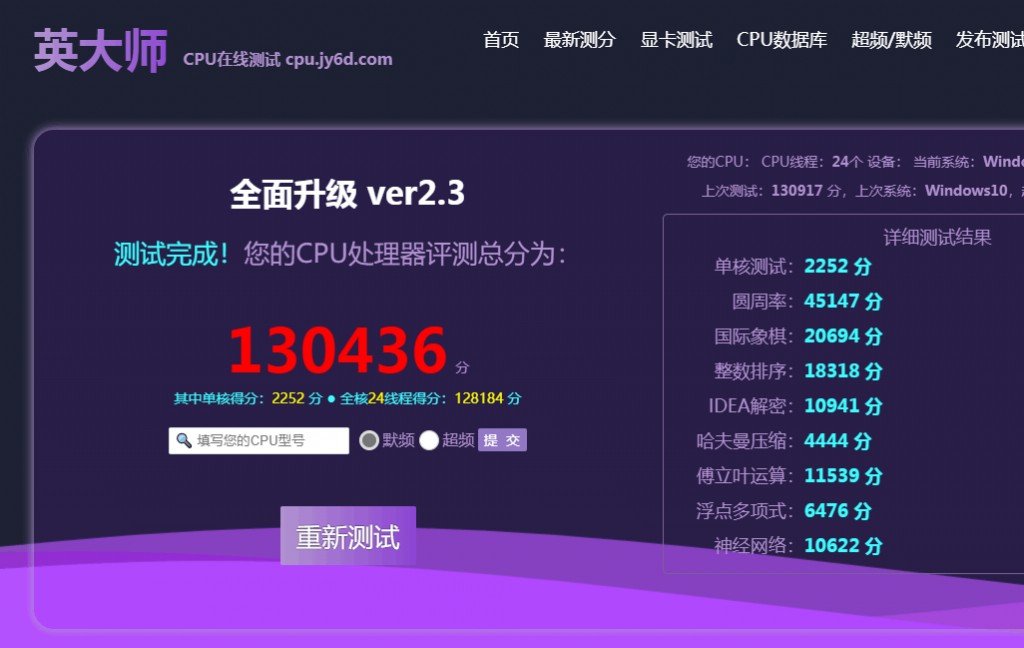Navigate to 超频/默频 section
1024x648 pixels.
(891, 40)
